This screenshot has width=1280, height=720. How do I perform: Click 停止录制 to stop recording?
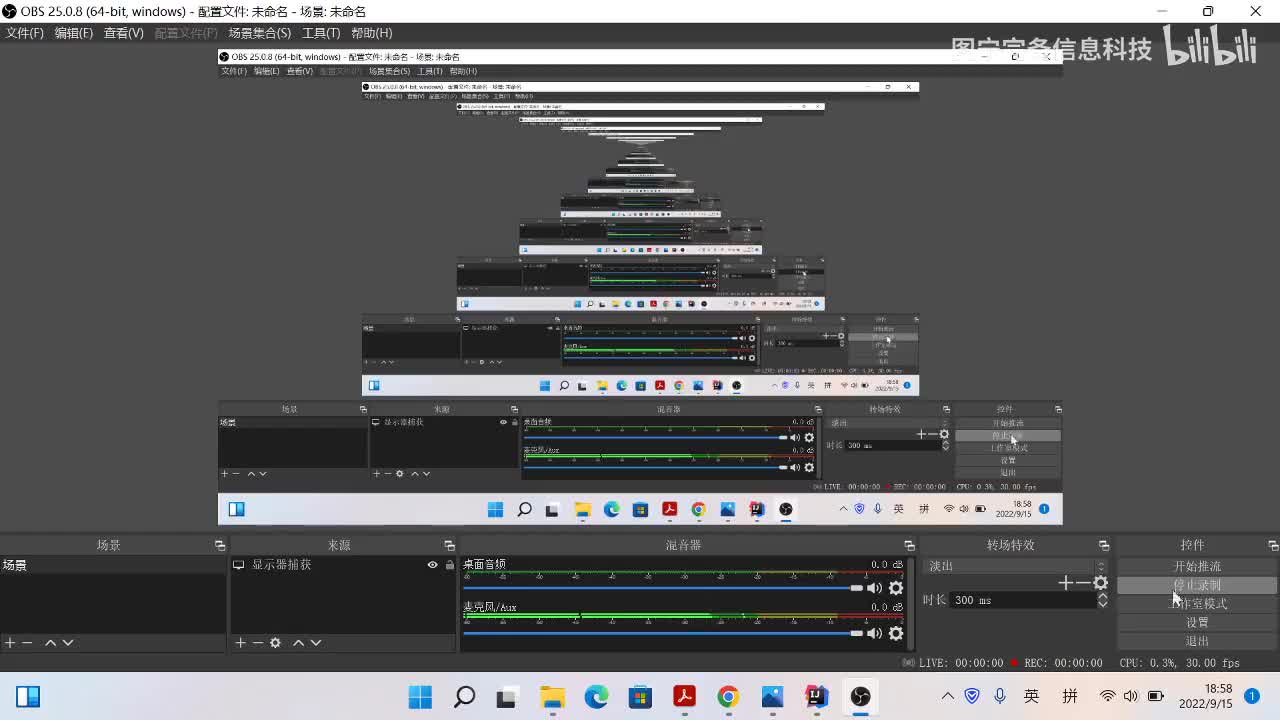1197,585
